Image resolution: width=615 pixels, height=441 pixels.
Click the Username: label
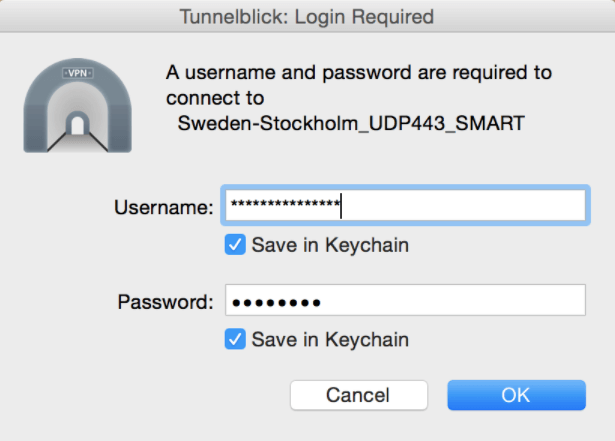tap(164, 207)
